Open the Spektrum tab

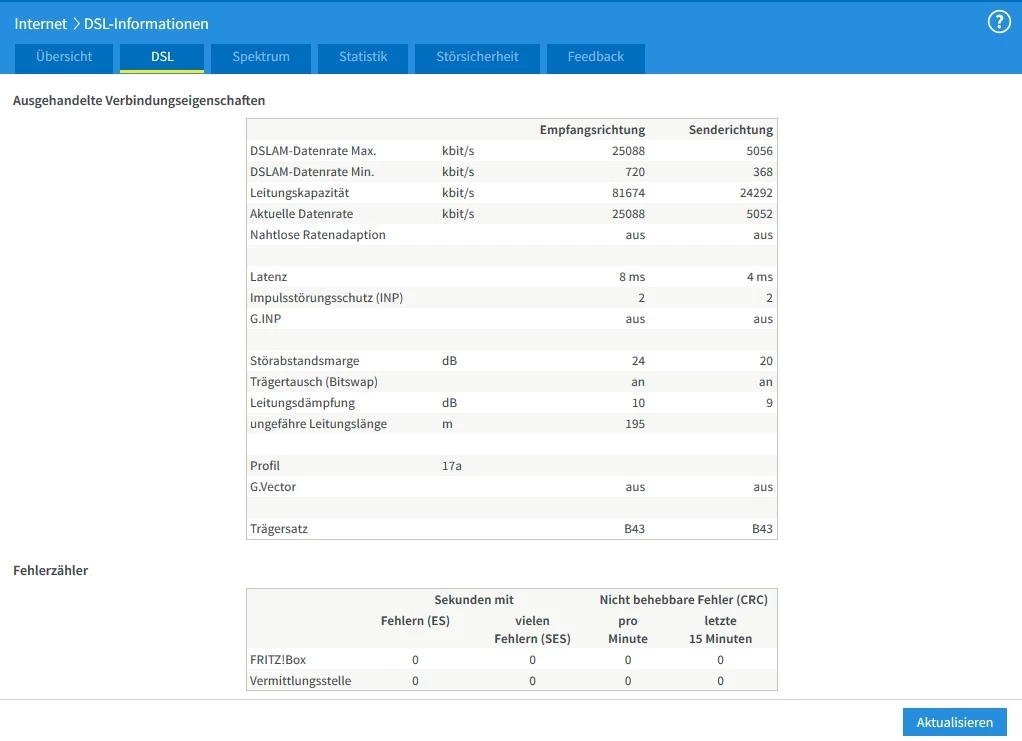click(x=261, y=57)
